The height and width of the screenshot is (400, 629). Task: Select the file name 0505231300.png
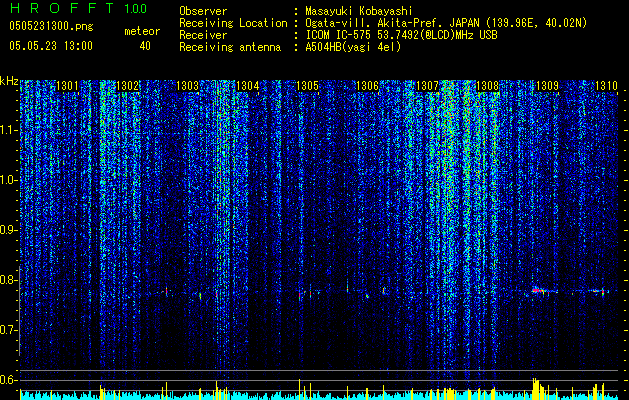51,26
